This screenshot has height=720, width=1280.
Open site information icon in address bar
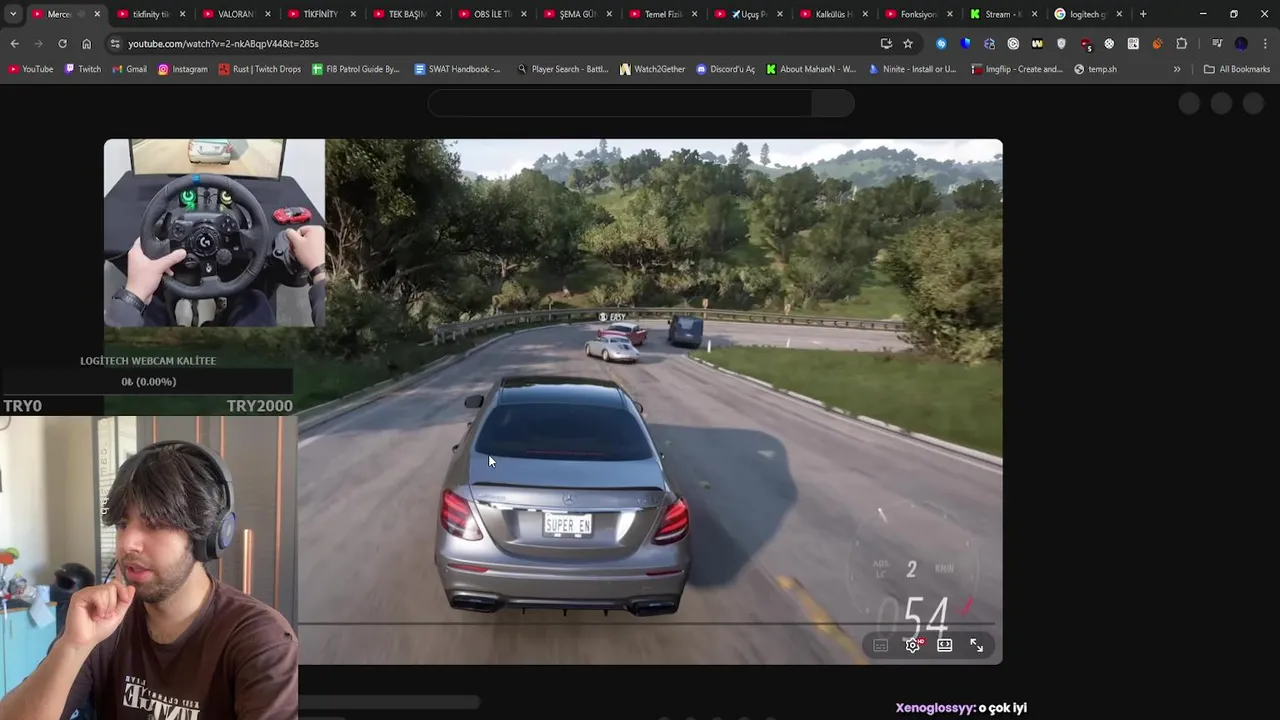(x=115, y=44)
